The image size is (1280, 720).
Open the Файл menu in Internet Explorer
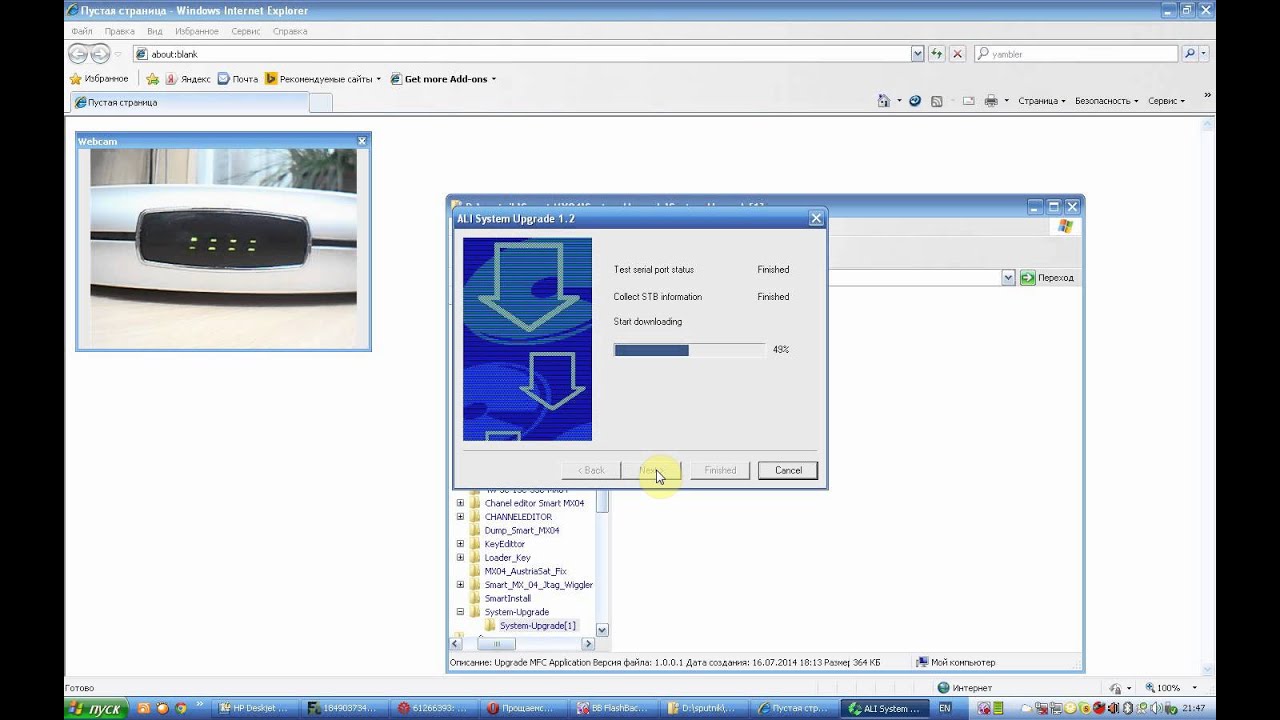tap(82, 31)
